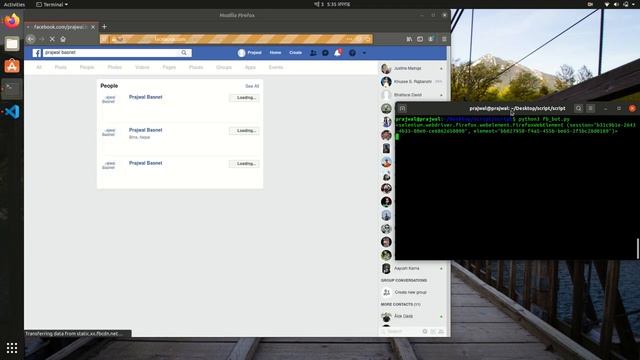Open Firefox from the Ubuntu dock
Viewport: 640px width, 360px height.
click(12, 21)
